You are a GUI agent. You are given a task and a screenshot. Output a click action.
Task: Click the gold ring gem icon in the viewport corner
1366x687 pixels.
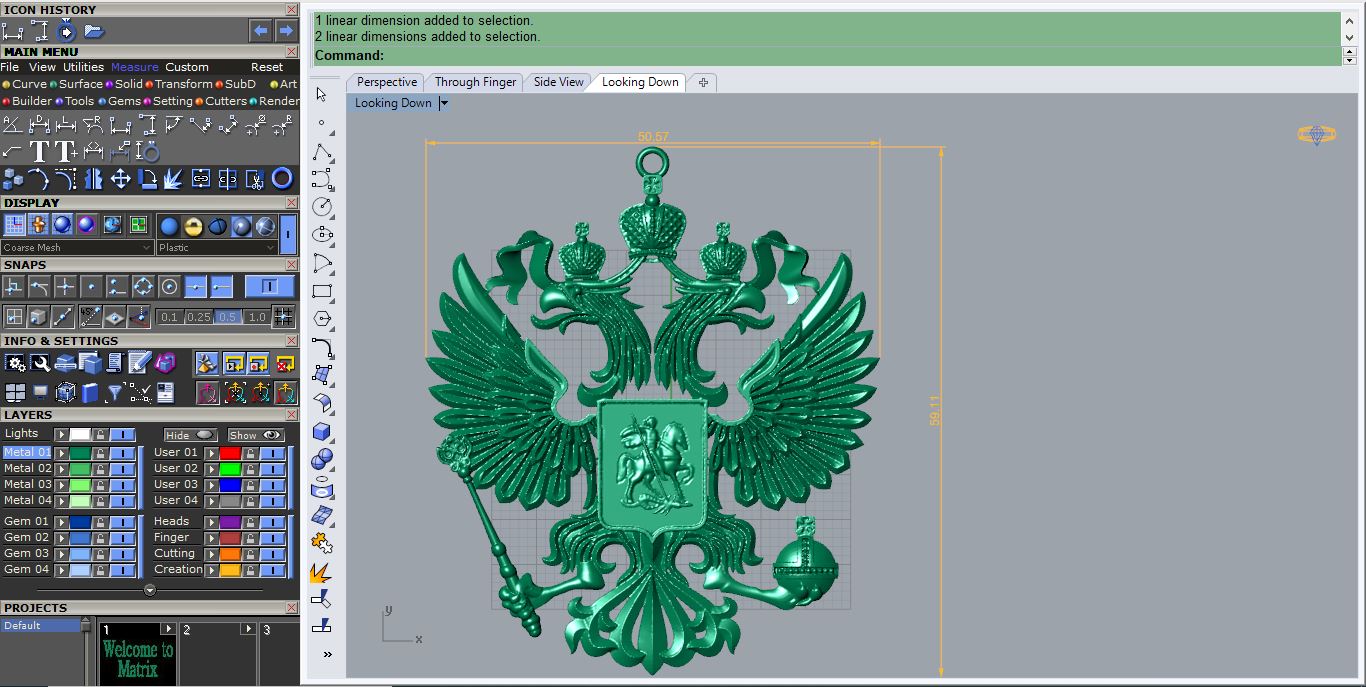tap(1316, 134)
